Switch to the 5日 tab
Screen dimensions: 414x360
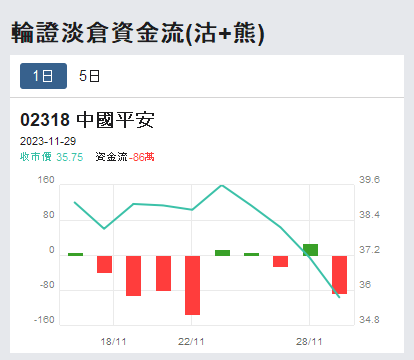[89, 76]
